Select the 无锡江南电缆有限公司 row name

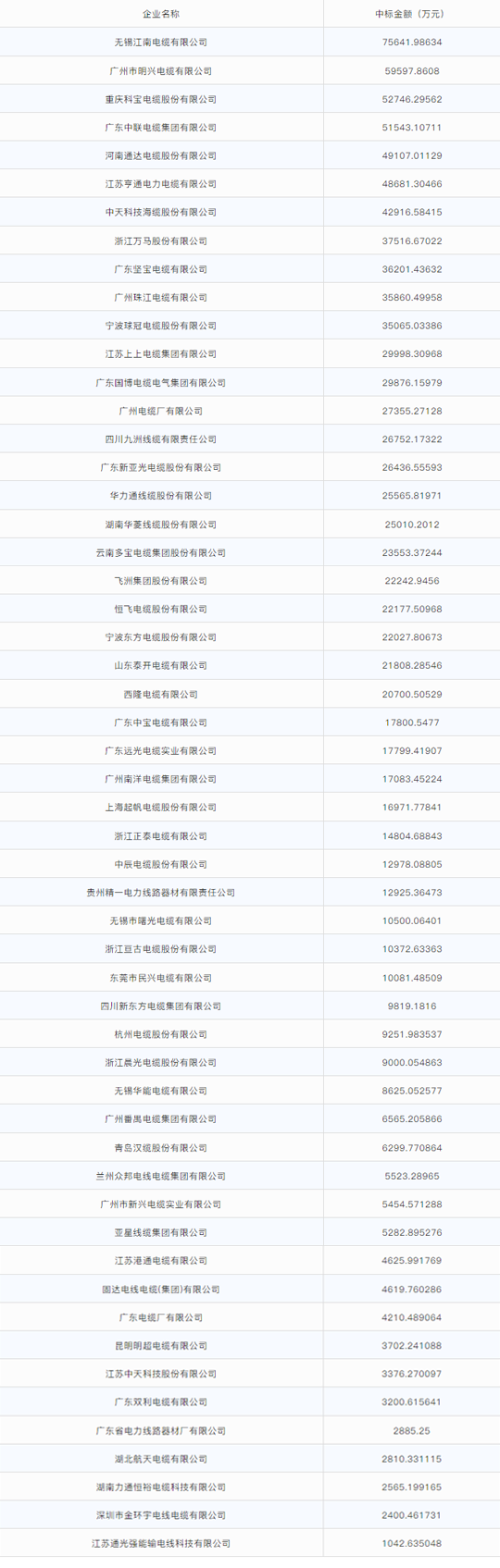pyautogui.click(x=161, y=43)
